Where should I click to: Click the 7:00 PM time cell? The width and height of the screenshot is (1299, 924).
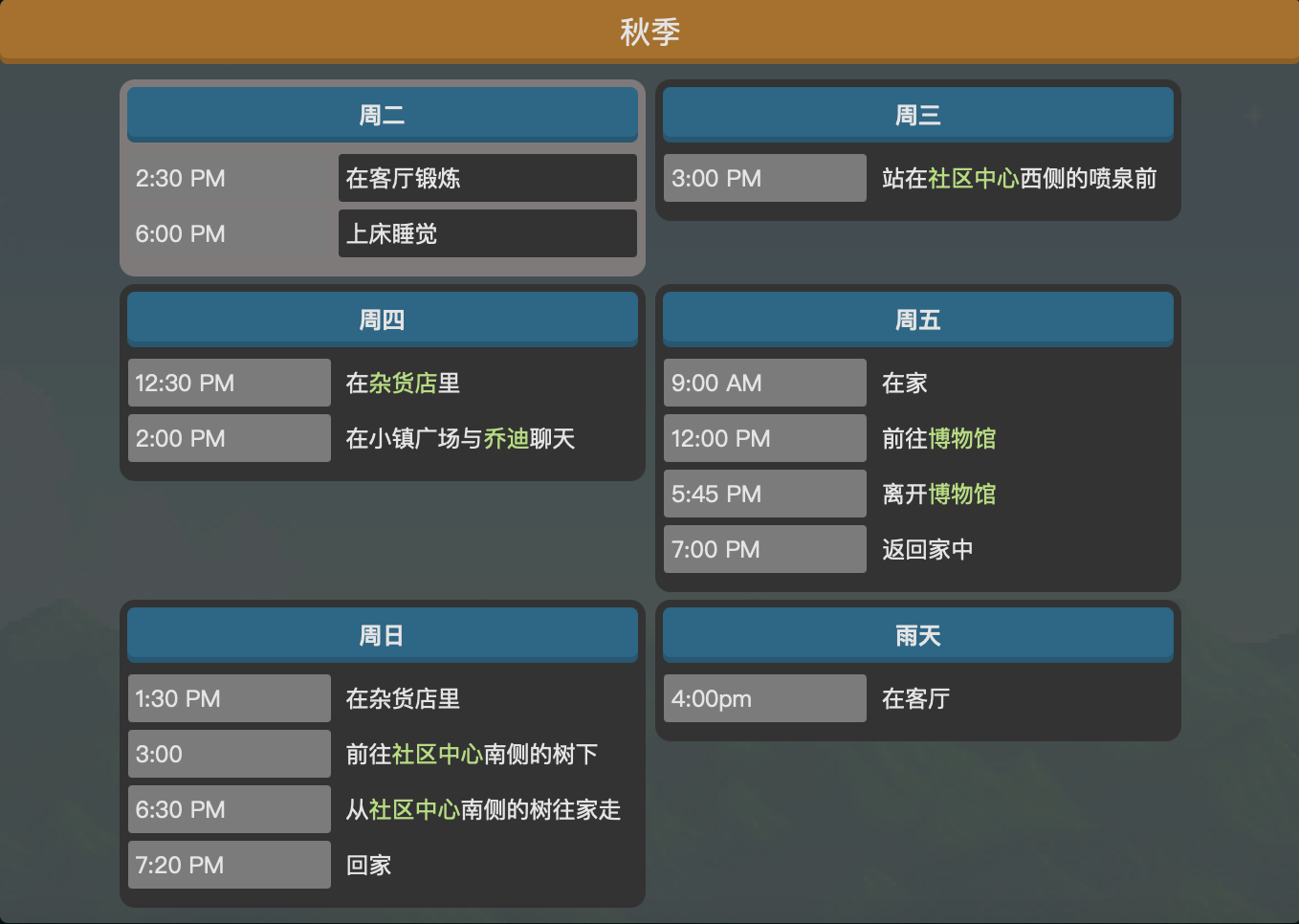765,549
